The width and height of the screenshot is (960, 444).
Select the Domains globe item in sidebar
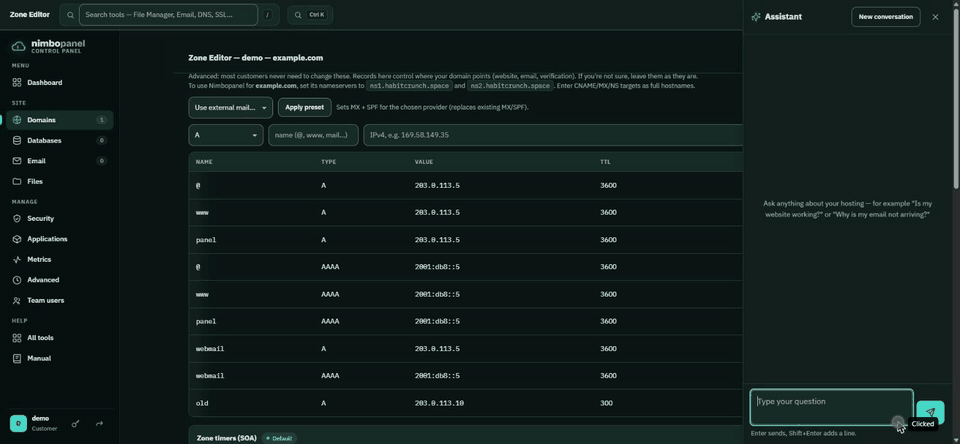click(x=59, y=120)
